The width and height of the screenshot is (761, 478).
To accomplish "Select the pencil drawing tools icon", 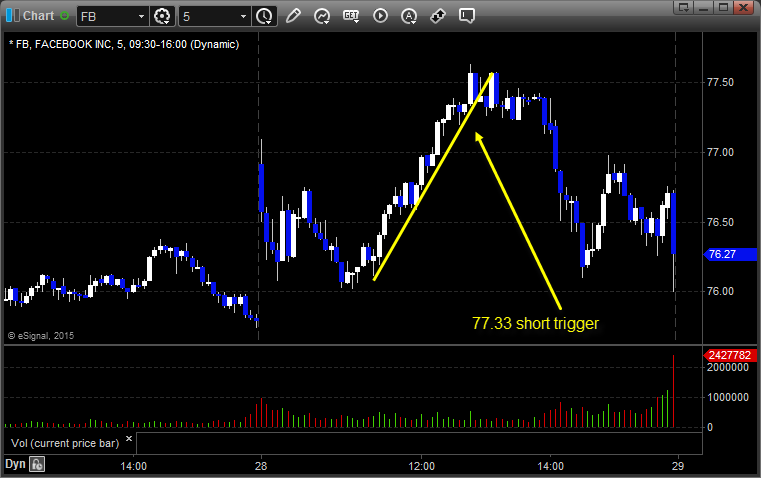I will click(293, 16).
